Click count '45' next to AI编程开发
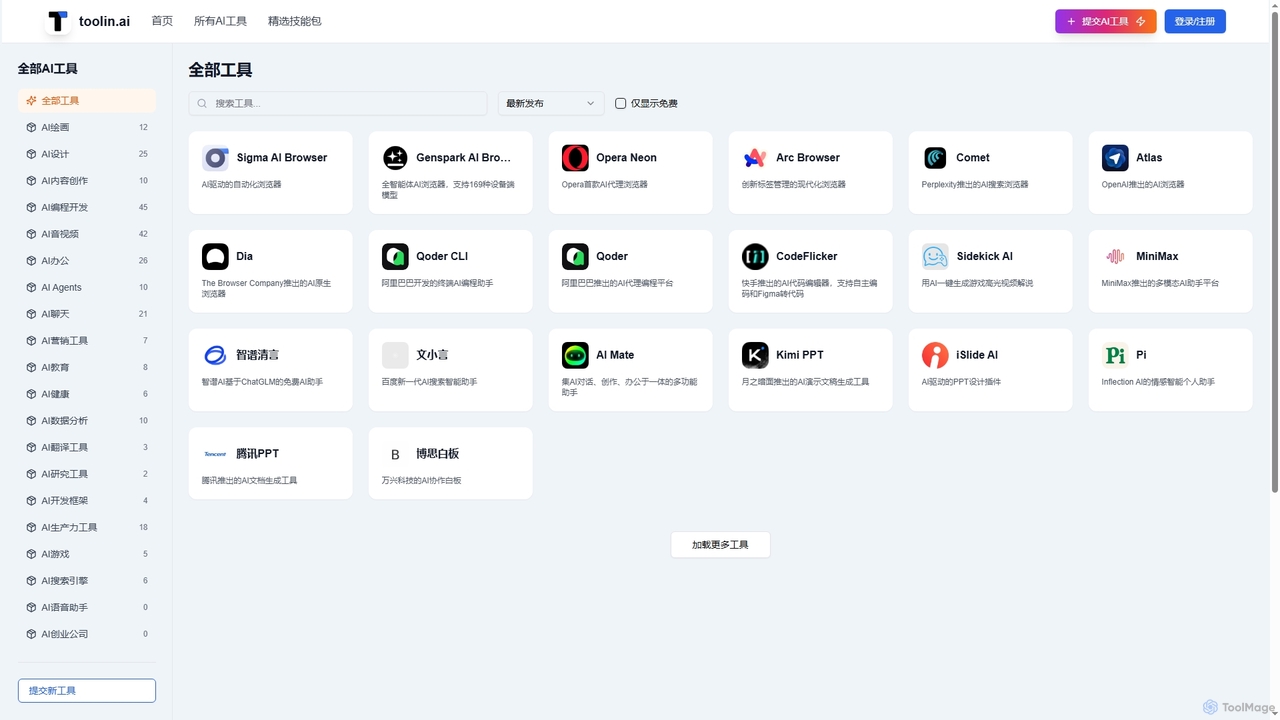Image resolution: width=1280 pixels, height=720 pixels. point(143,208)
